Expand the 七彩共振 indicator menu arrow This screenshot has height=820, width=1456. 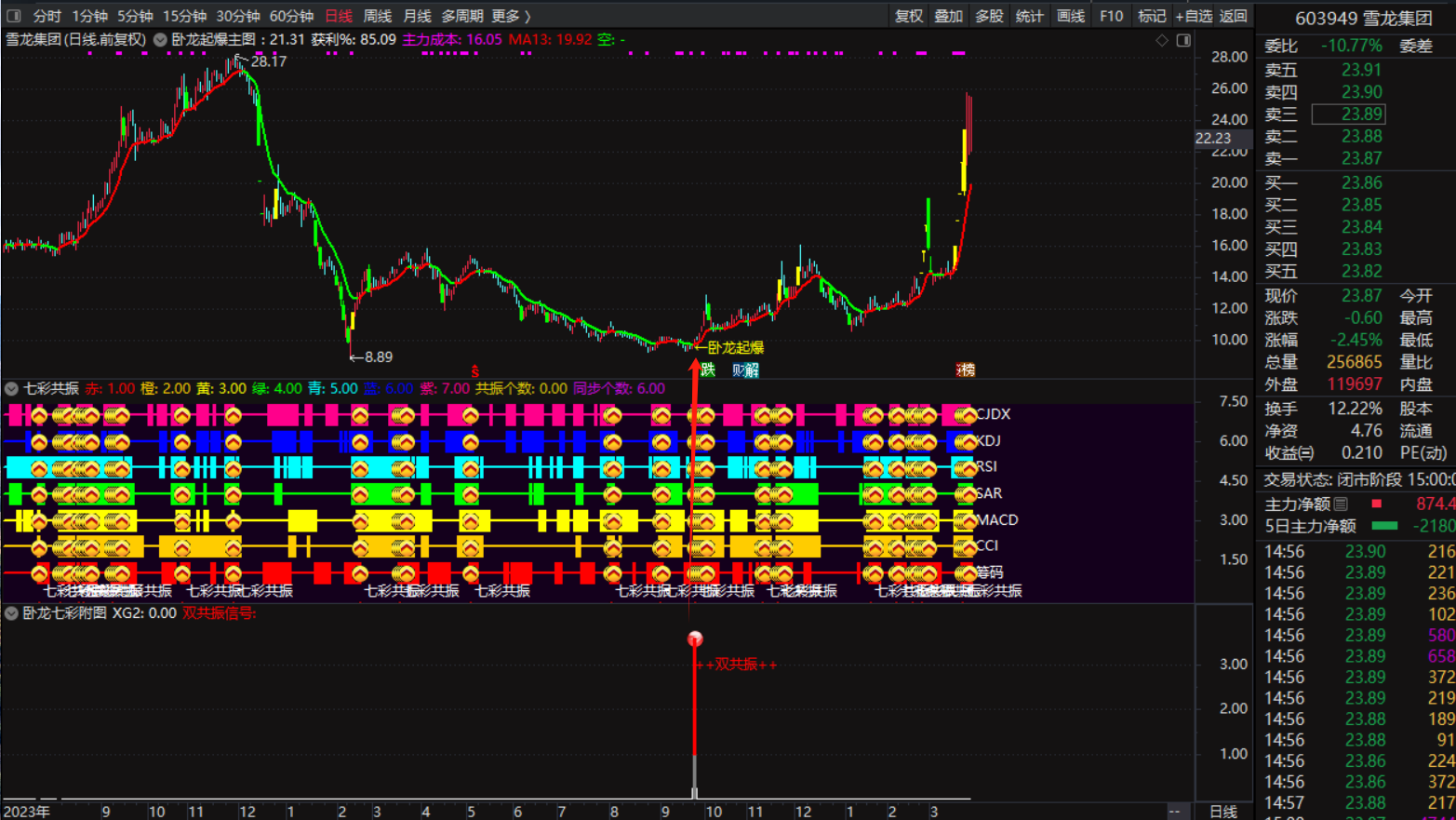coord(11,388)
